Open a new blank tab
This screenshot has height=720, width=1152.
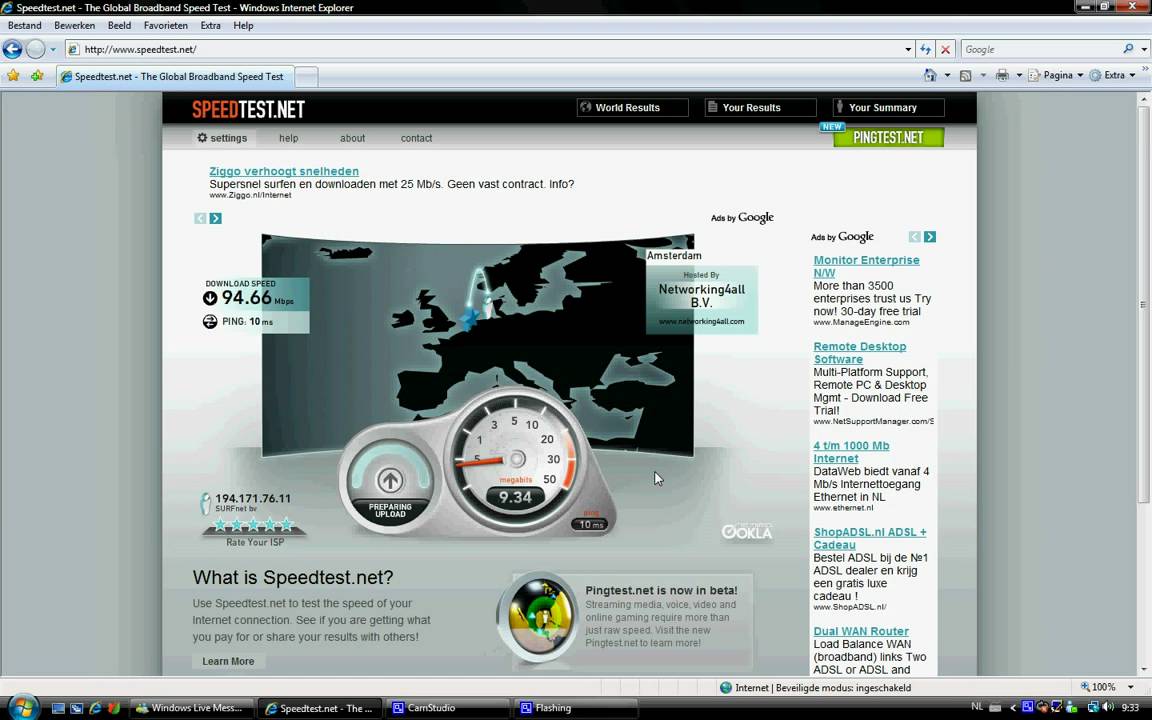point(306,76)
